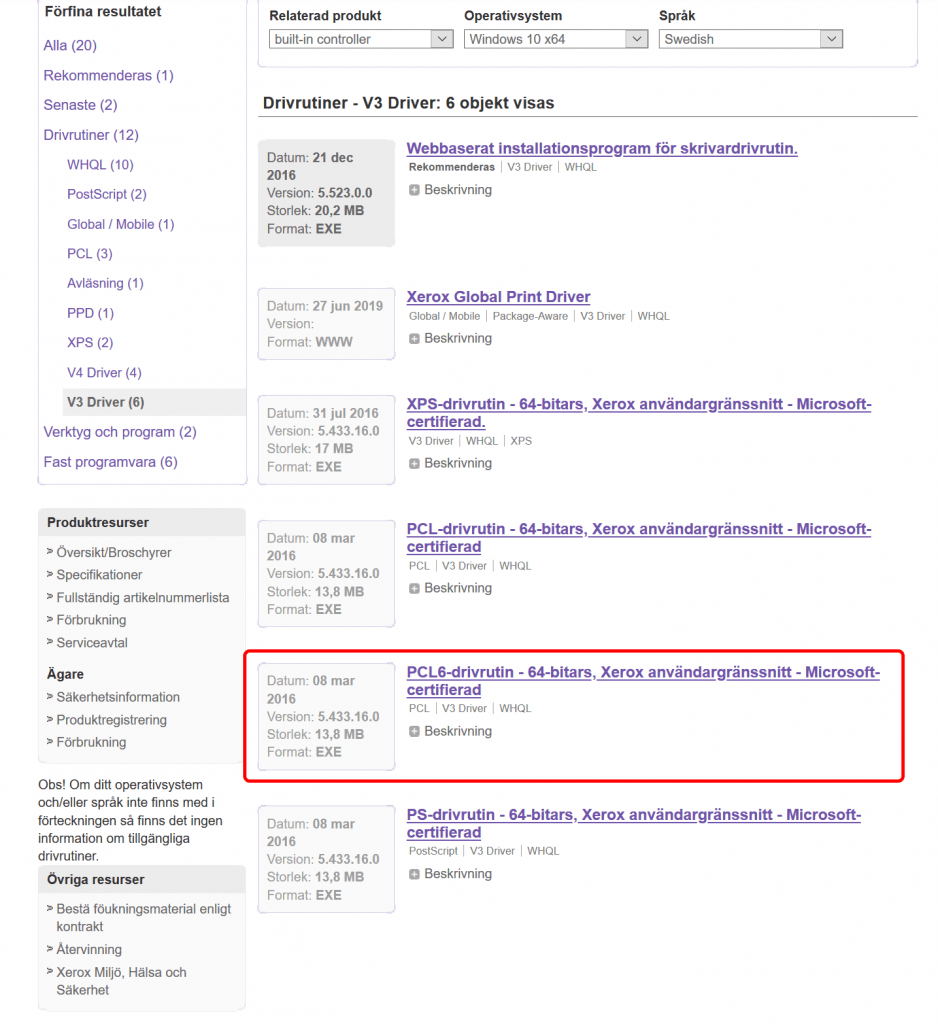Open the Språk dropdown
The height and width of the screenshot is (1024, 938).
point(751,39)
